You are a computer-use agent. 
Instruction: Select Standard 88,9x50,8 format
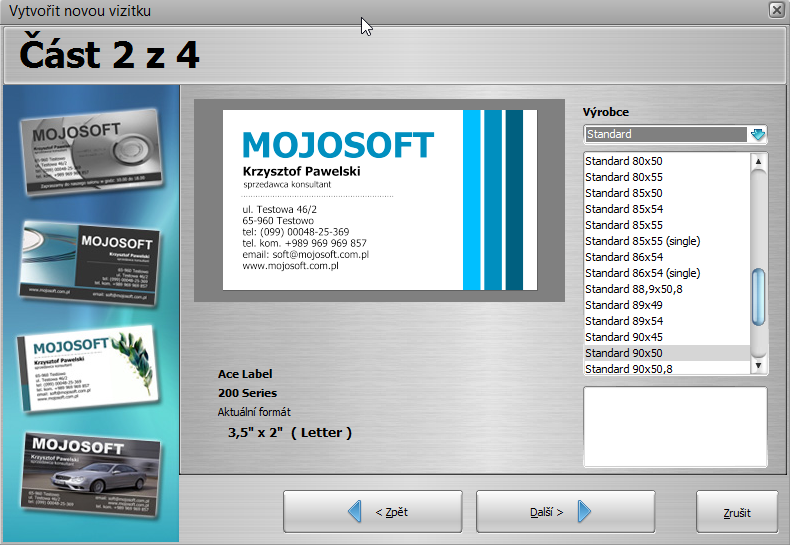(x=667, y=289)
